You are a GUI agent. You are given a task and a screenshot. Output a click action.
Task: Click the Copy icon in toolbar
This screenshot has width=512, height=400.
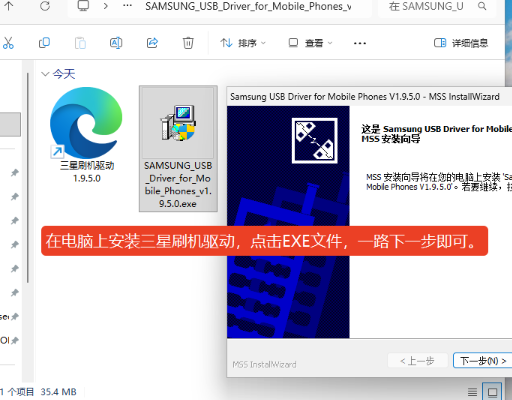tap(44, 43)
